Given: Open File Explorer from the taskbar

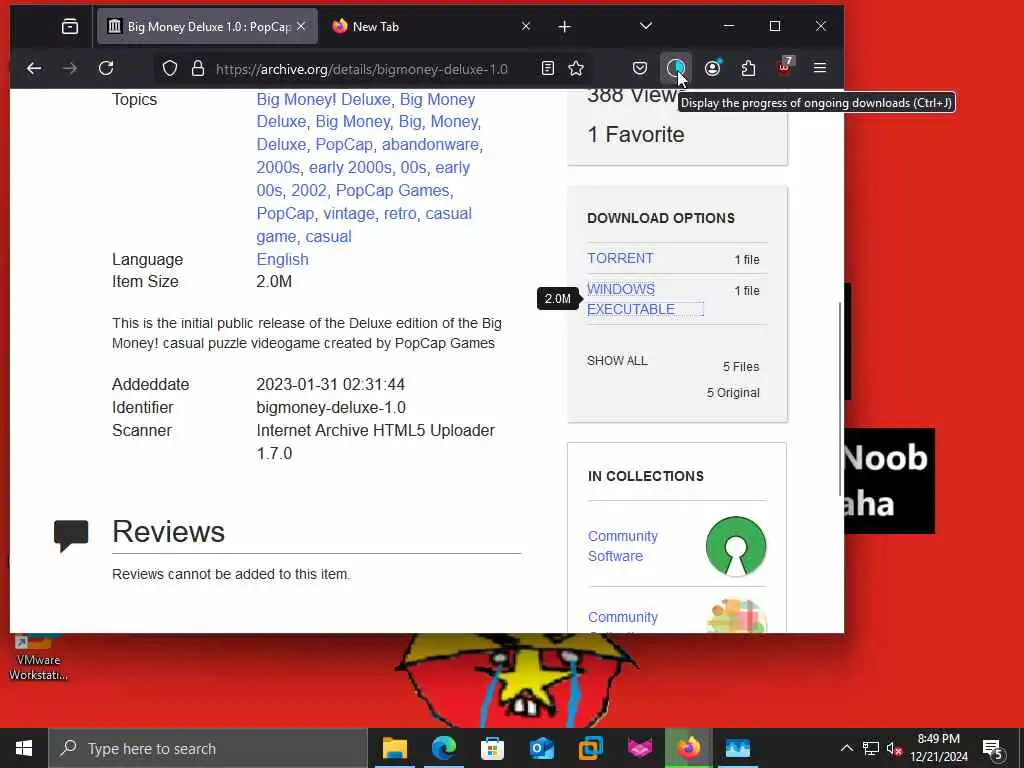Looking at the screenshot, I should click(394, 748).
